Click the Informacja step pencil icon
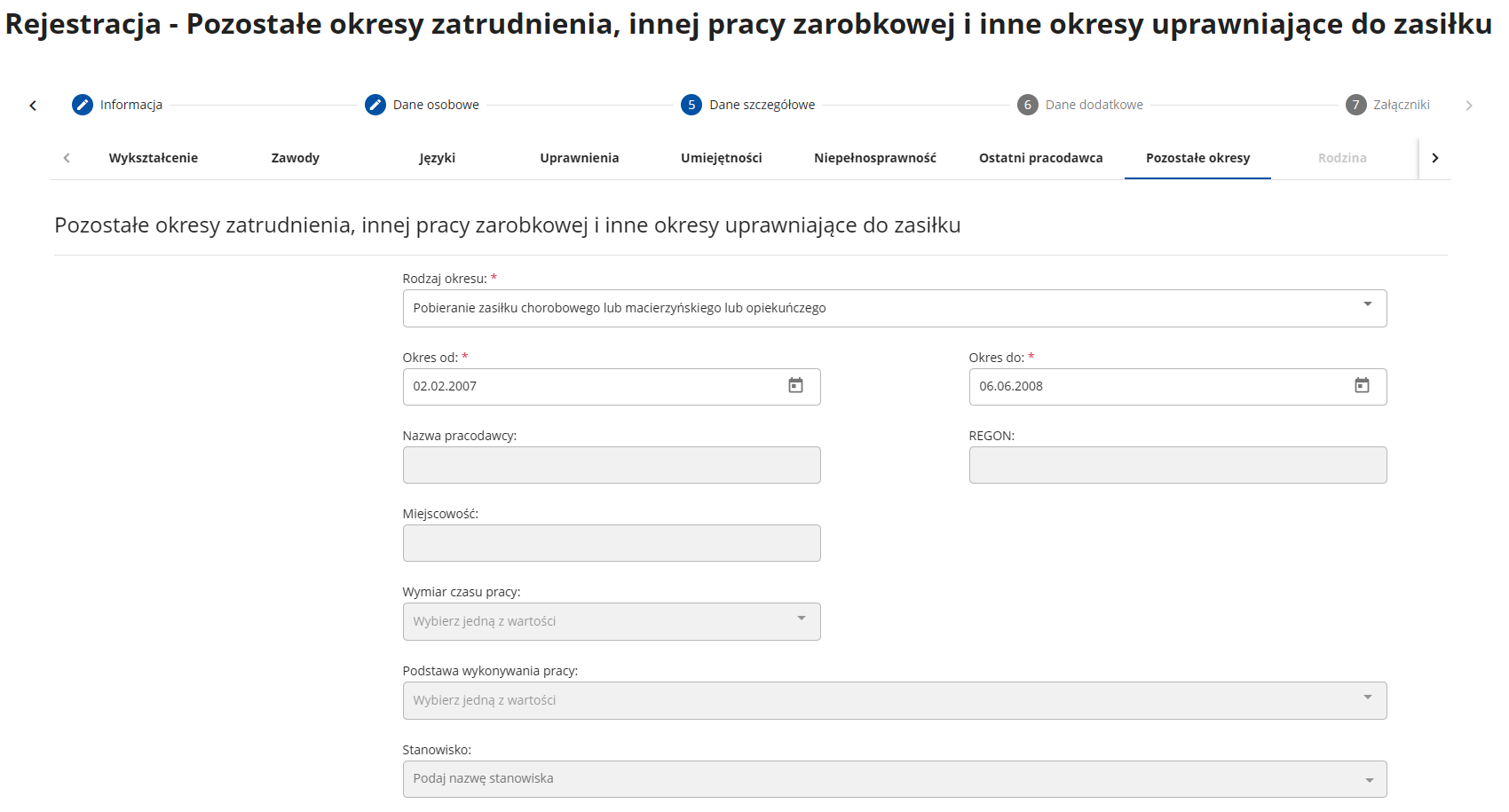1509x812 pixels. [x=83, y=105]
